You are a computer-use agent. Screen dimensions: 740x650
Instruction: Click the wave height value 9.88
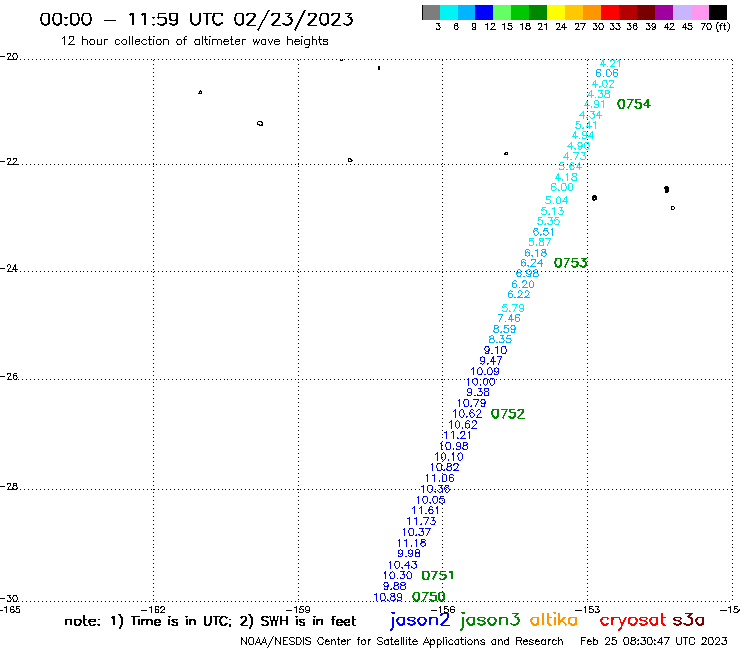click(395, 586)
